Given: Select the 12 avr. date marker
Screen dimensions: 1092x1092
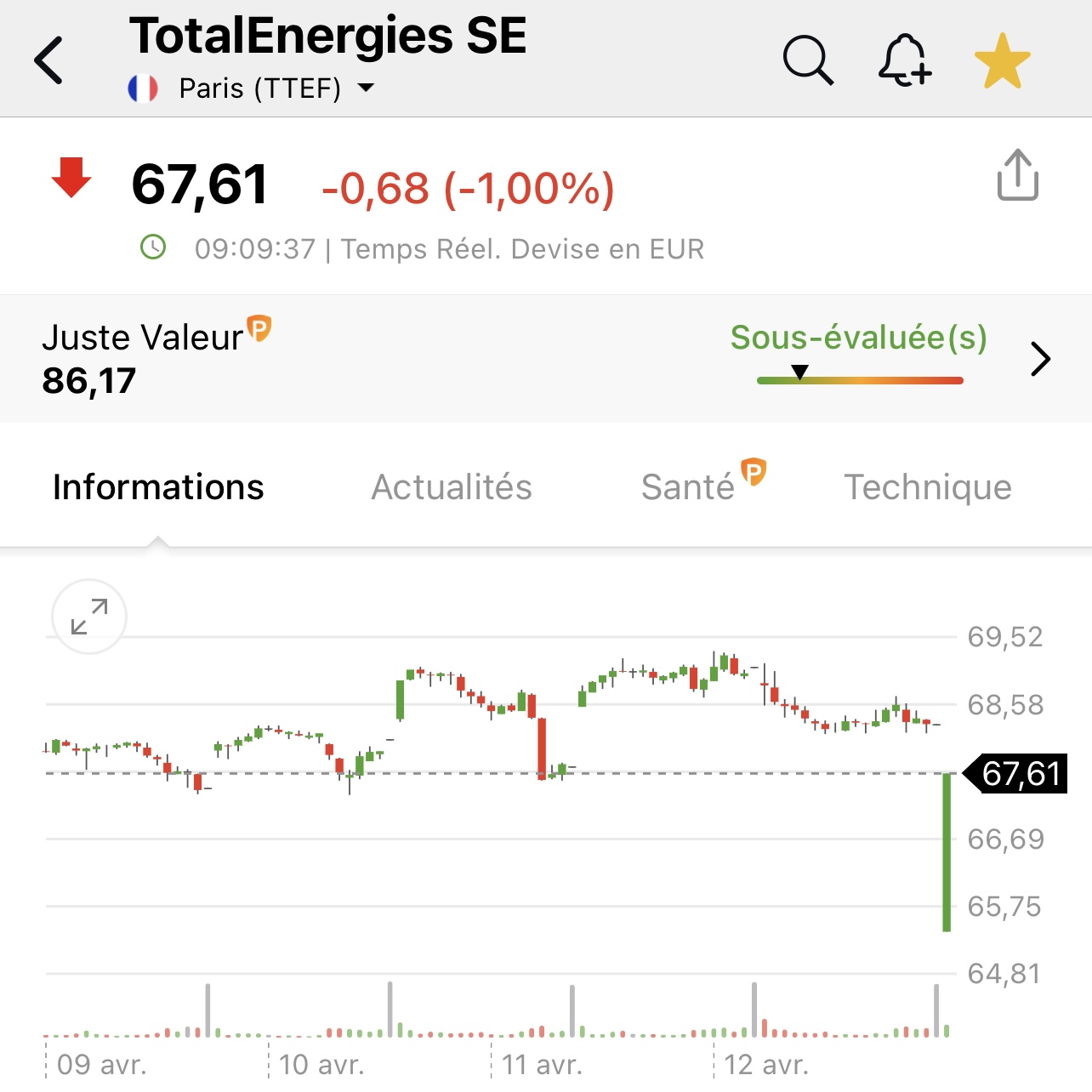Looking at the screenshot, I should pos(765,1065).
